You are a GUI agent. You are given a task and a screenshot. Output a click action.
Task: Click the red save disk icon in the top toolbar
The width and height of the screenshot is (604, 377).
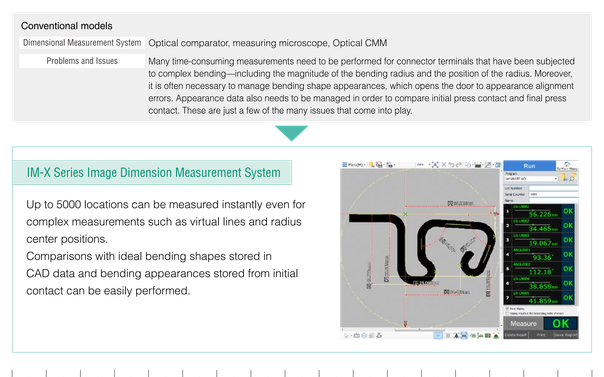click(379, 165)
